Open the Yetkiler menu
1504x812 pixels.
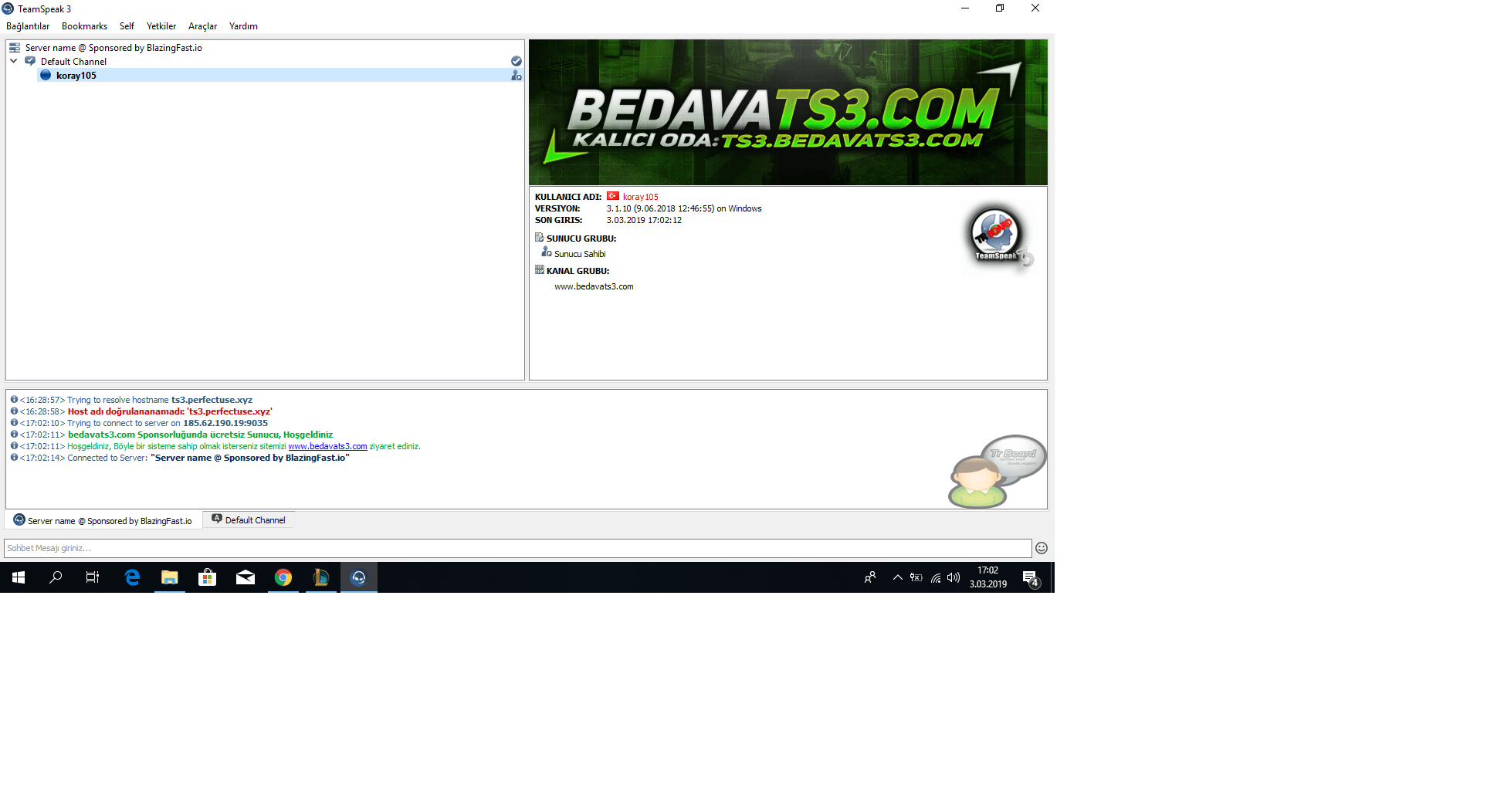tap(161, 26)
